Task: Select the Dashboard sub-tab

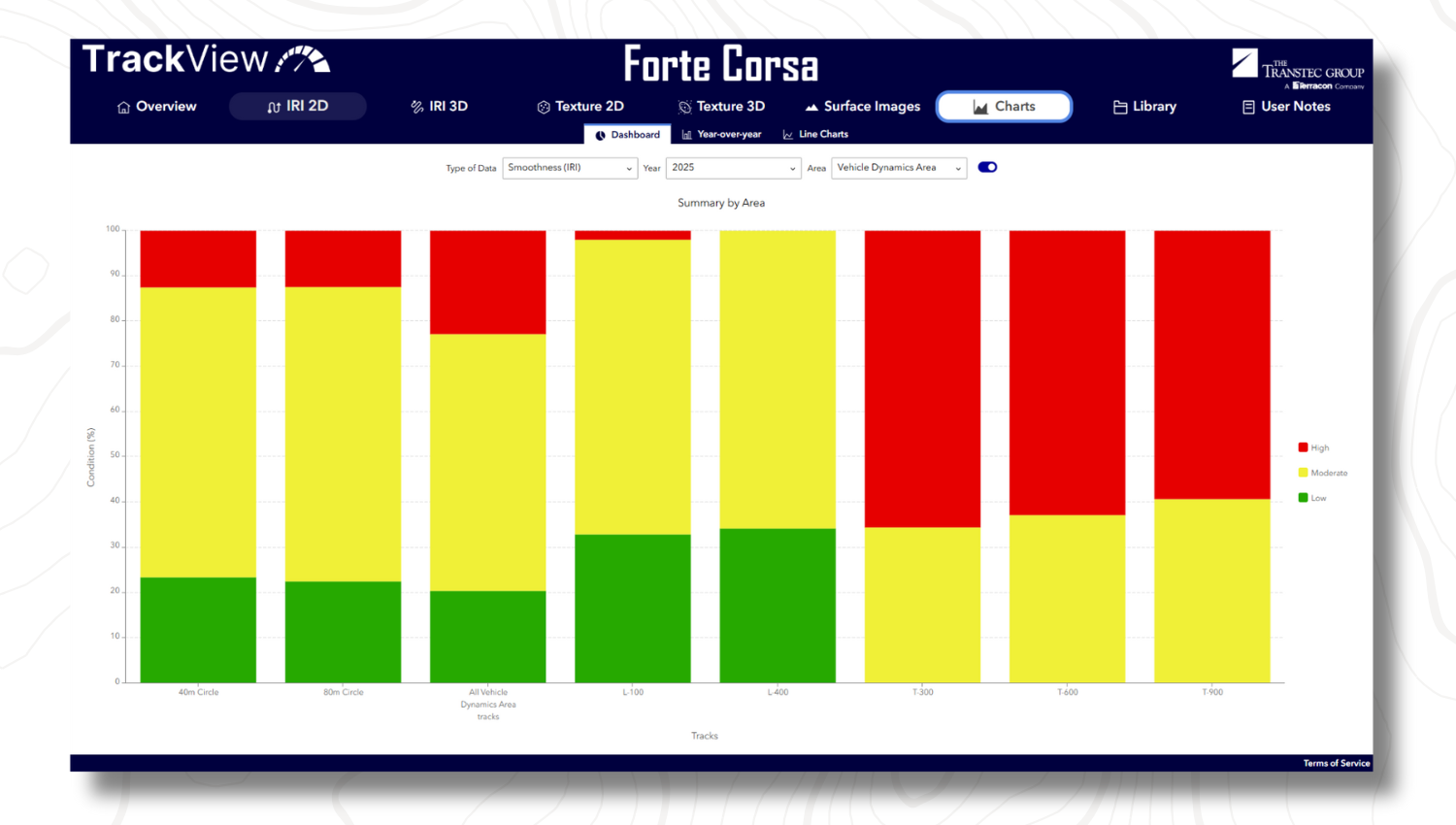Action: 627,135
